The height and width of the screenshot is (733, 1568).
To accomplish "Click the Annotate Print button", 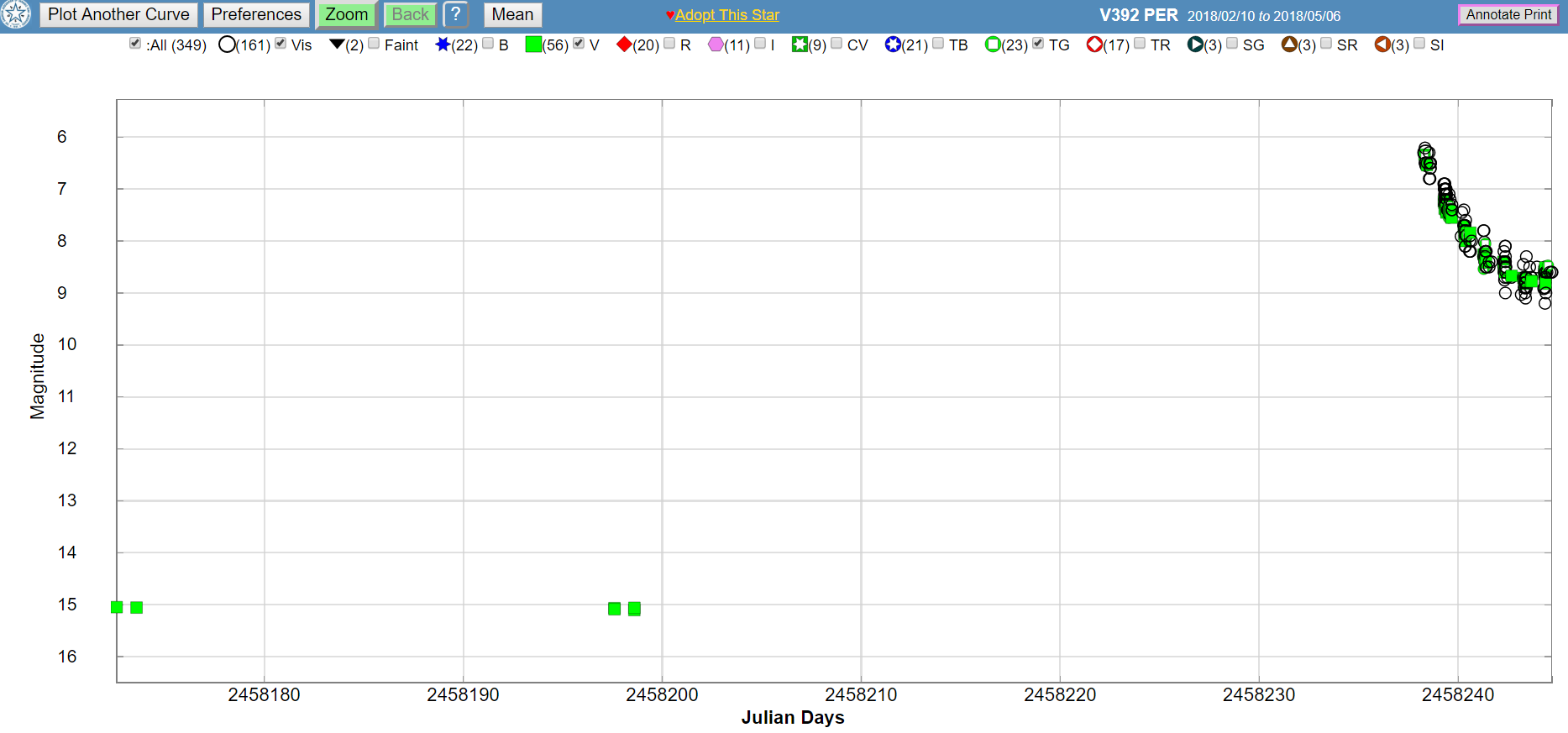I will point(1508,14).
